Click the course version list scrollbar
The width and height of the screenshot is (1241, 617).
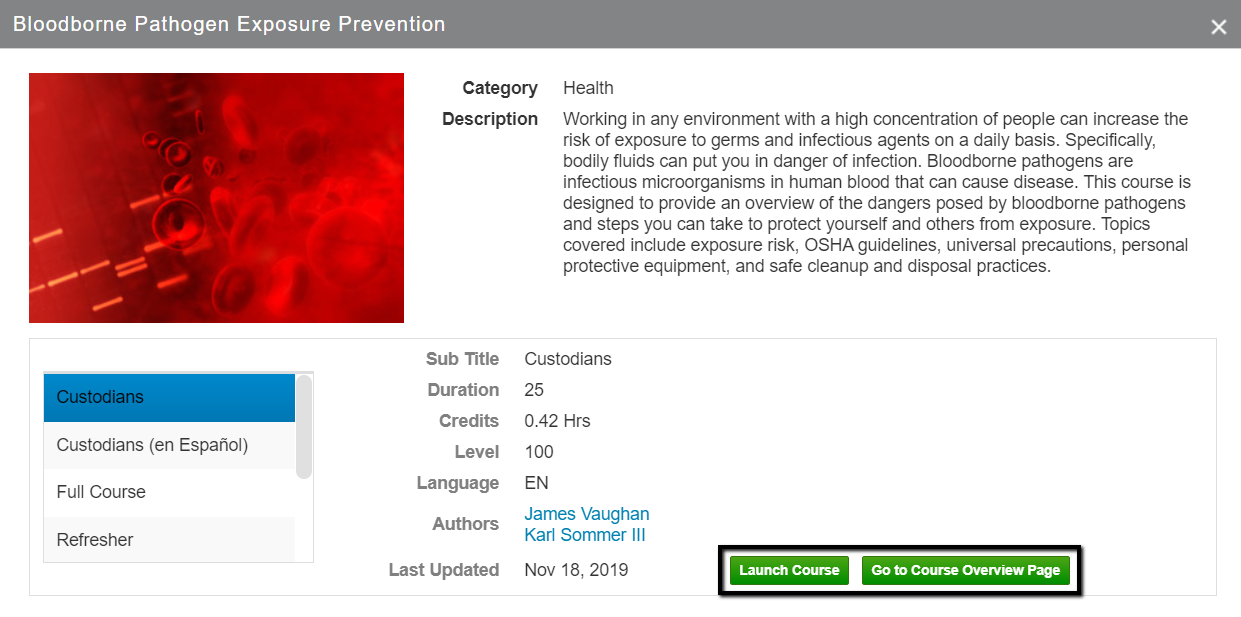pyautogui.click(x=304, y=427)
